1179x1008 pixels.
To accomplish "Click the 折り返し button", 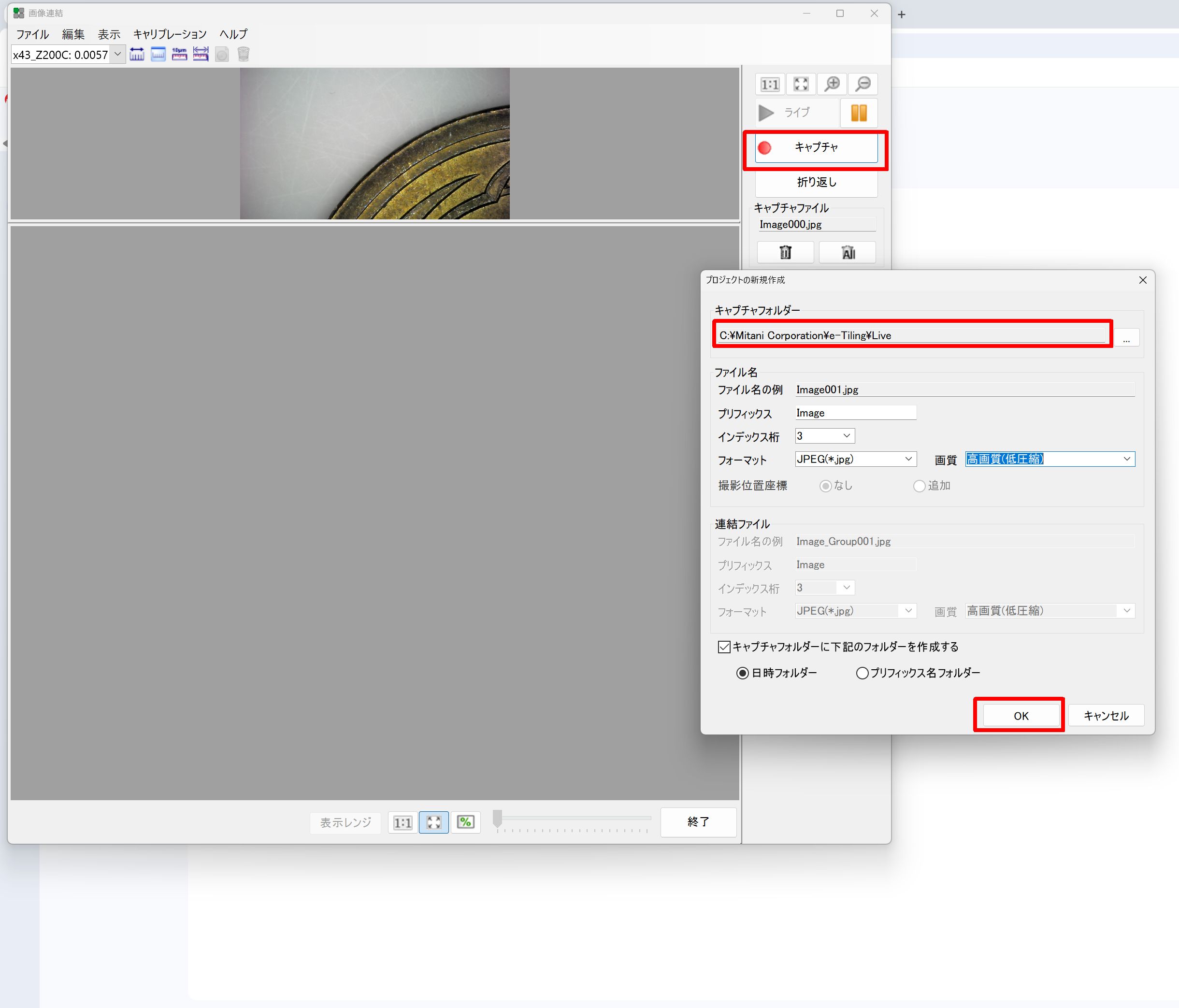I will click(816, 182).
